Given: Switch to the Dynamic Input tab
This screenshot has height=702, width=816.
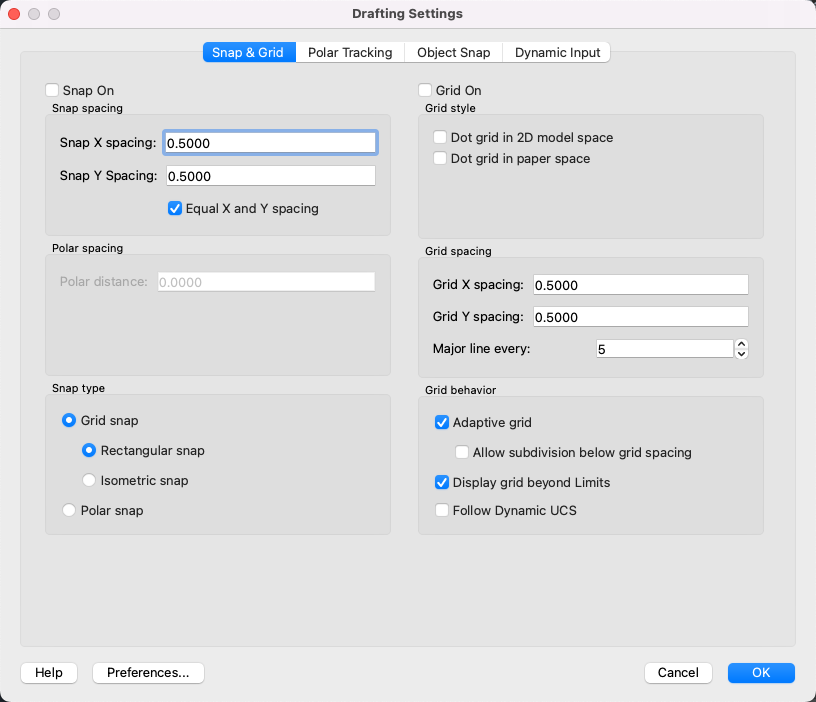Looking at the screenshot, I should click(556, 52).
